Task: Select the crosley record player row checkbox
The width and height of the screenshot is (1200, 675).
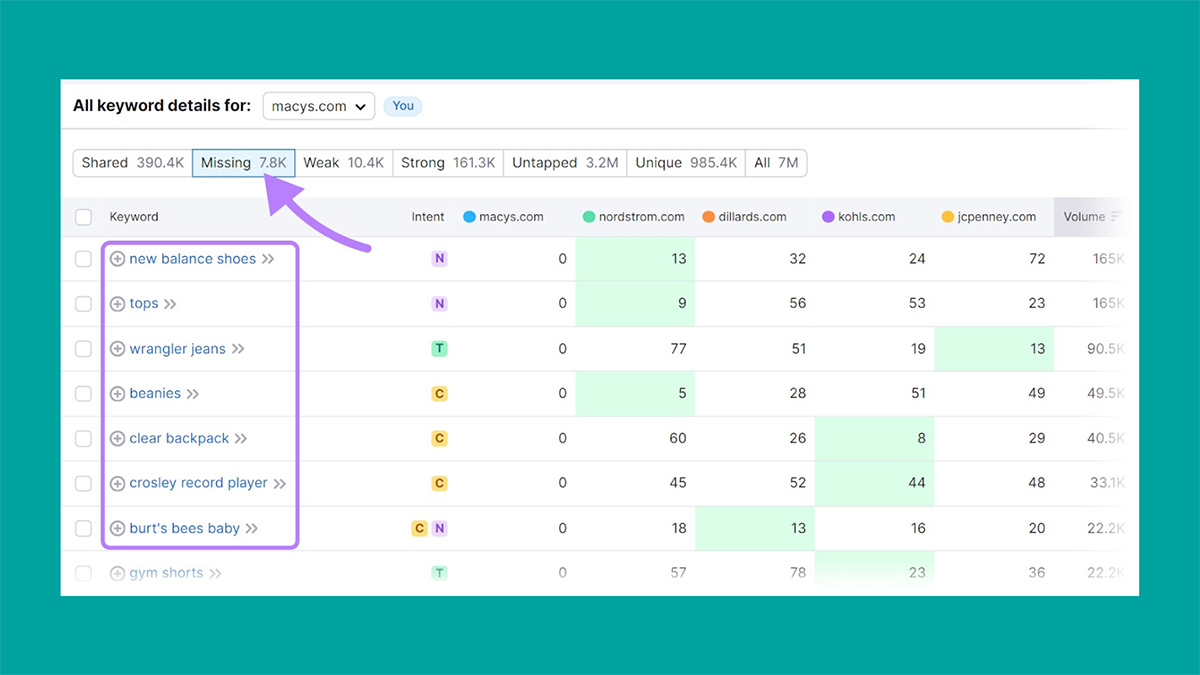Action: pyautogui.click(x=84, y=484)
